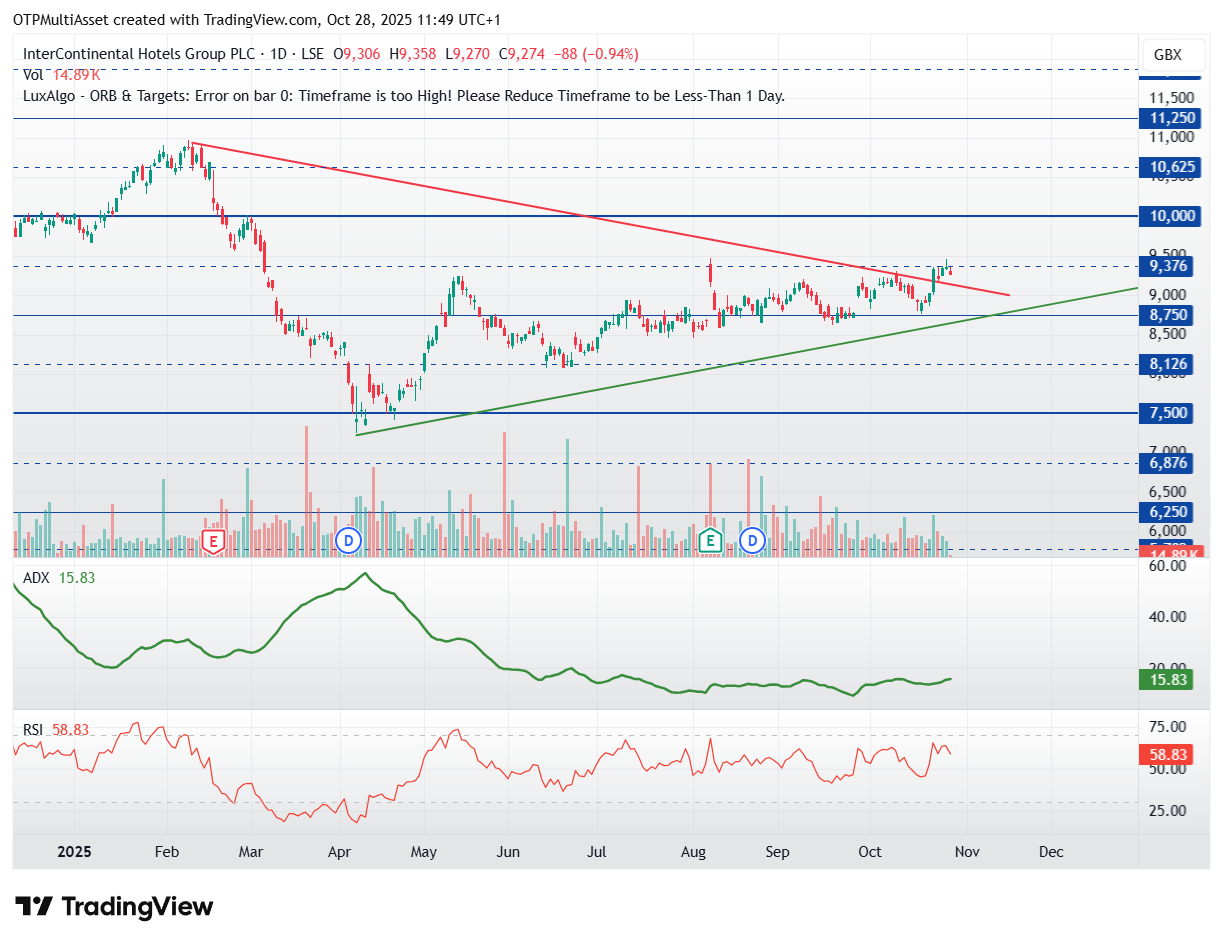Select the 10,000 horizontal level price label

coord(1170,216)
